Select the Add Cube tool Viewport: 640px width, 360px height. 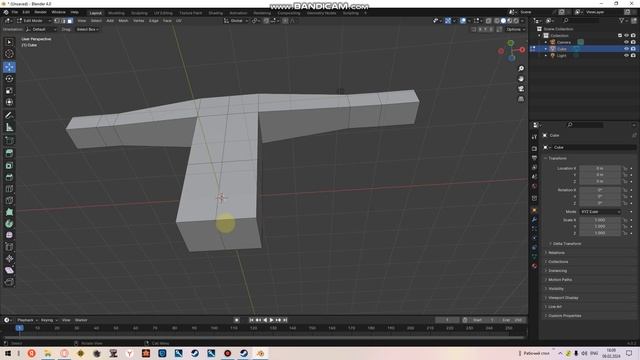click(x=9, y=140)
